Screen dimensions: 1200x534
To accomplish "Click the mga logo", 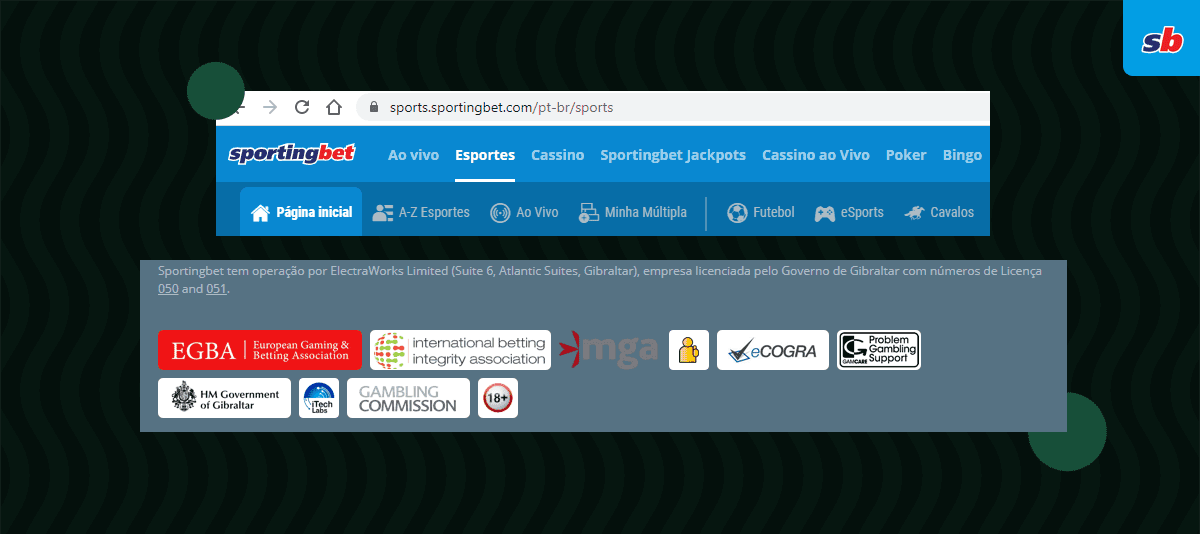I will (x=609, y=349).
